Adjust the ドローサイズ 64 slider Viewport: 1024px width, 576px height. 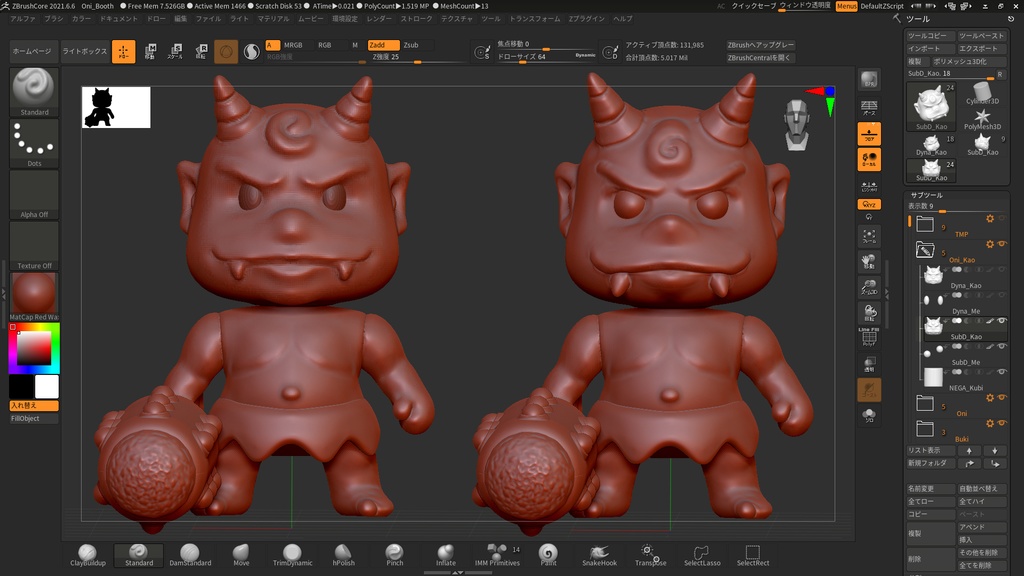[546, 57]
